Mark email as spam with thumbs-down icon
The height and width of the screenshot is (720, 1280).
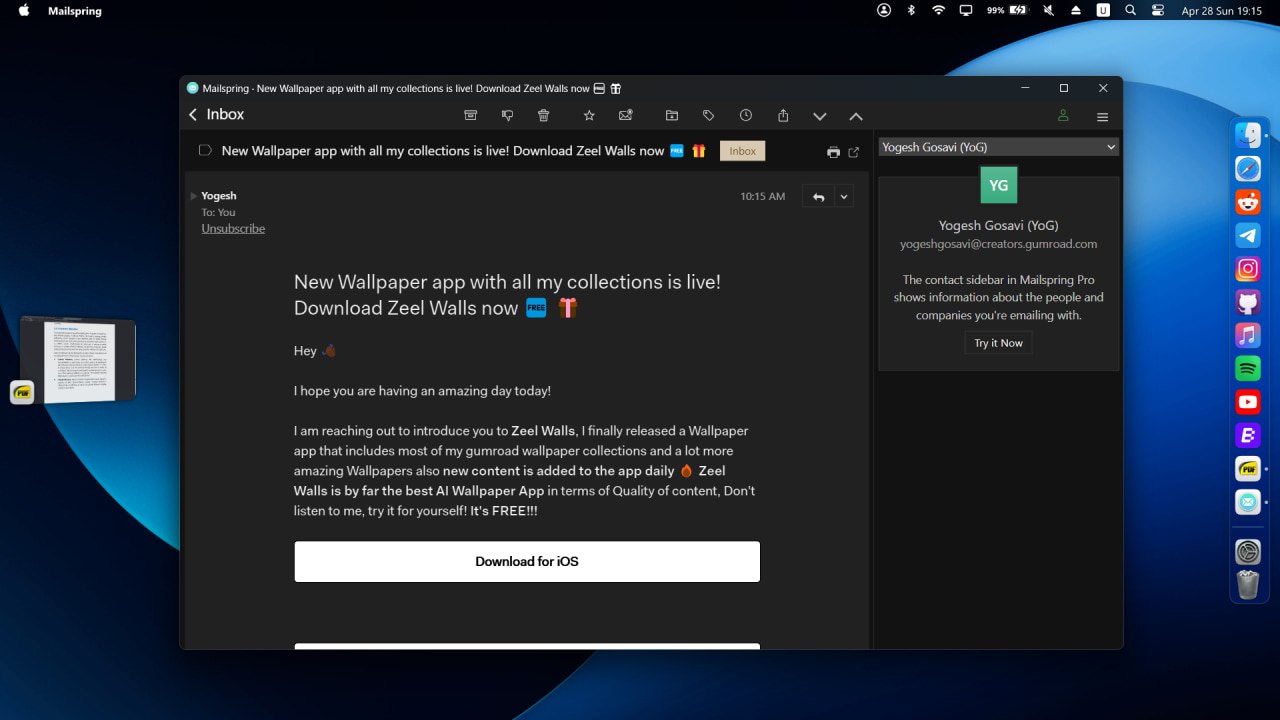tap(508, 116)
